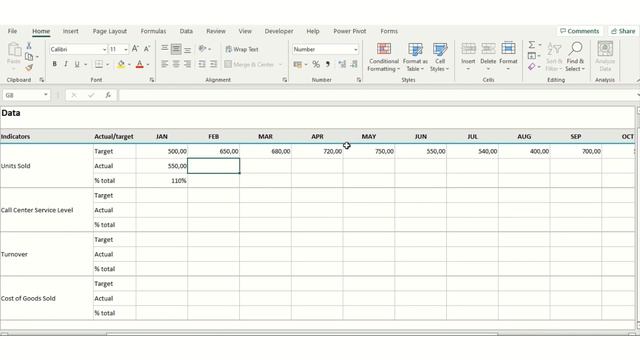Switch to the Formulas tab
Image resolution: width=640 pixels, height=360 pixels.
pyautogui.click(x=153, y=31)
